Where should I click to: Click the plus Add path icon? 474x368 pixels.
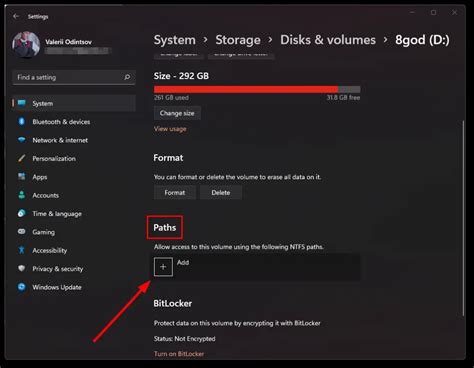(163, 267)
